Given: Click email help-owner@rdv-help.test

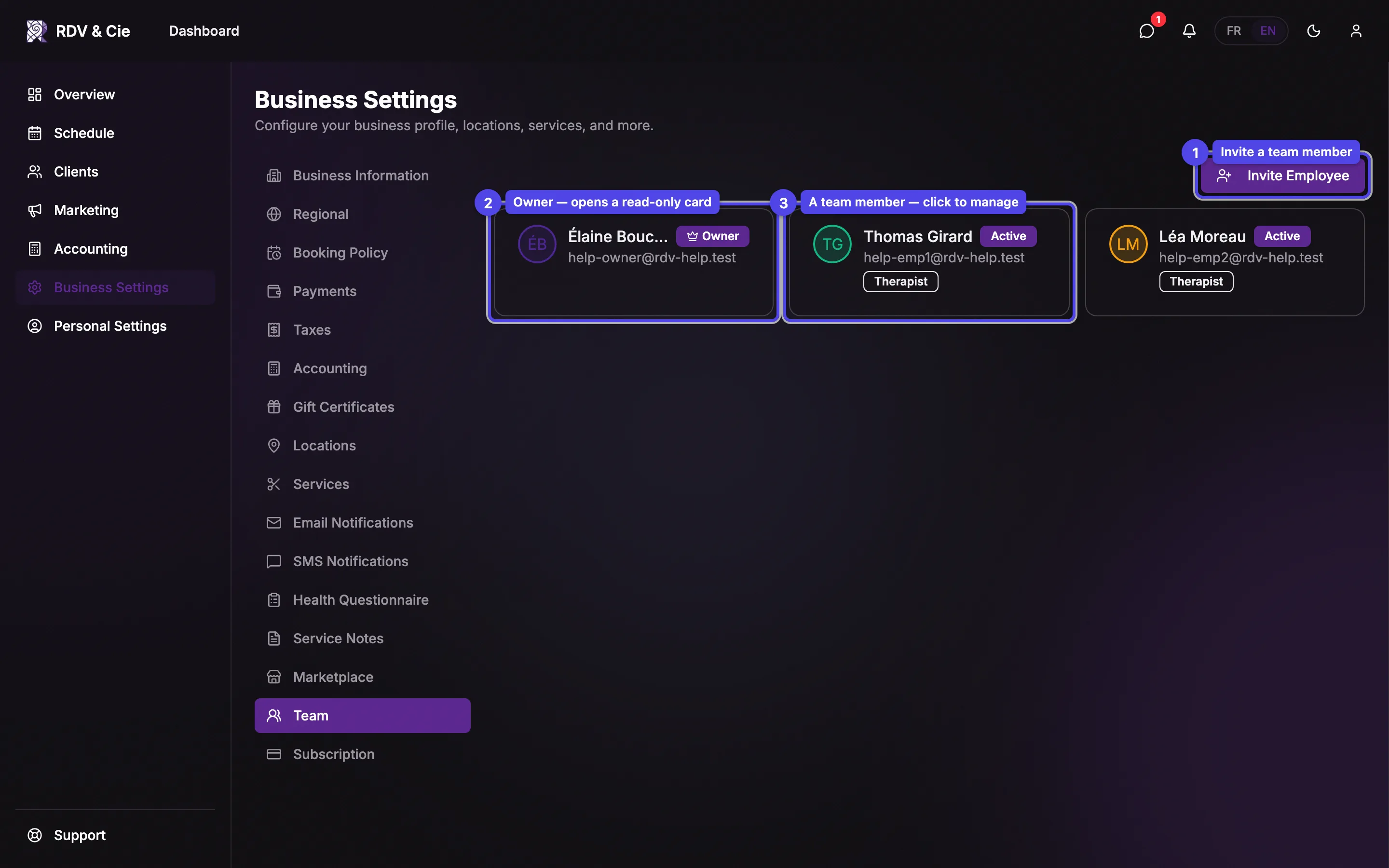Looking at the screenshot, I should point(652,258).
